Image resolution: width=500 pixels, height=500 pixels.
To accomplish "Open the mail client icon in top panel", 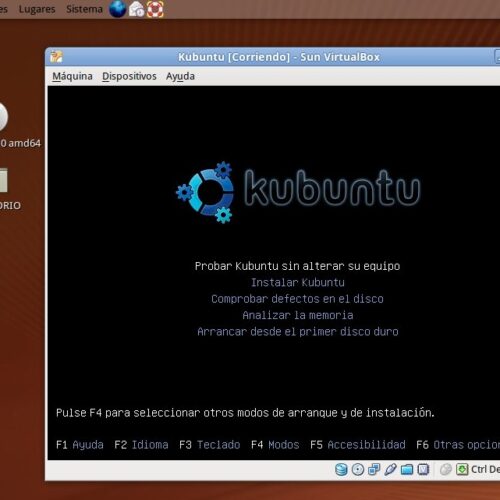I will coord(137,9).
